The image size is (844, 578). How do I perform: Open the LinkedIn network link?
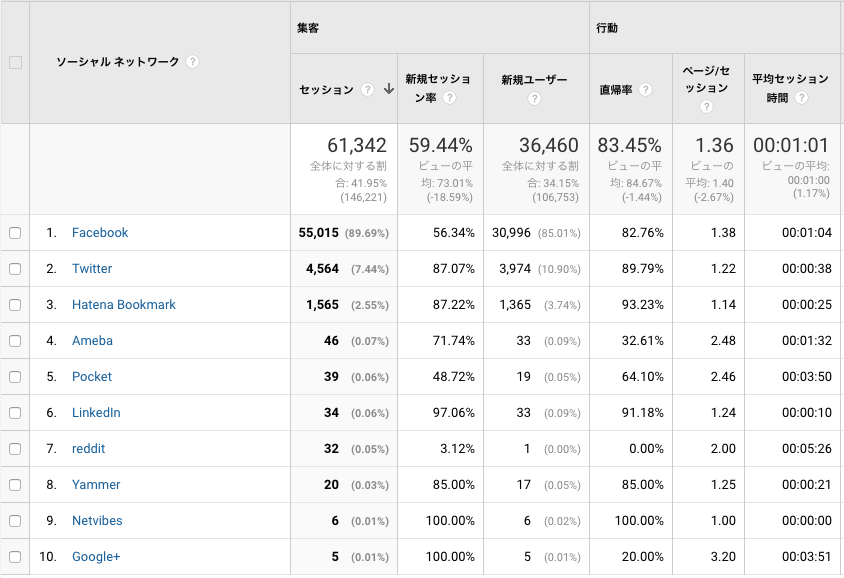pos(96,413)
